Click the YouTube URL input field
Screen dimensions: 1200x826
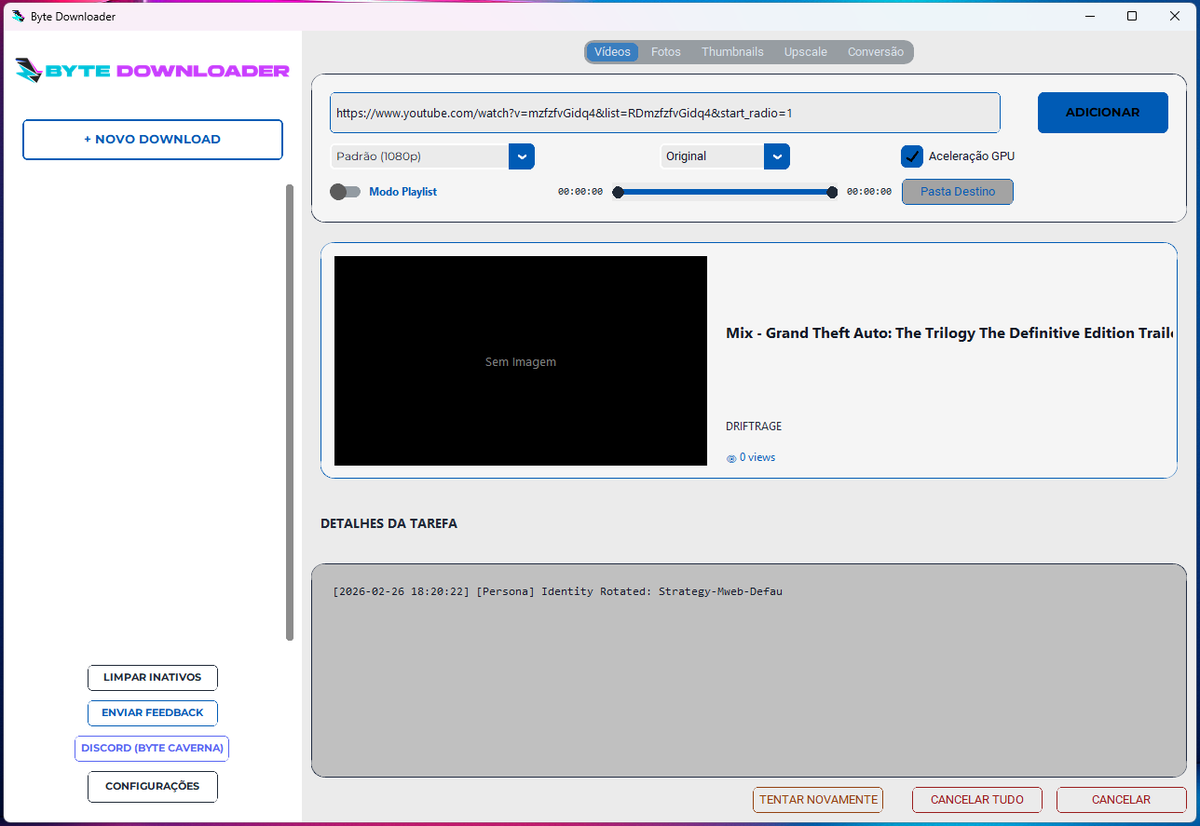click(x=665, y=112)
